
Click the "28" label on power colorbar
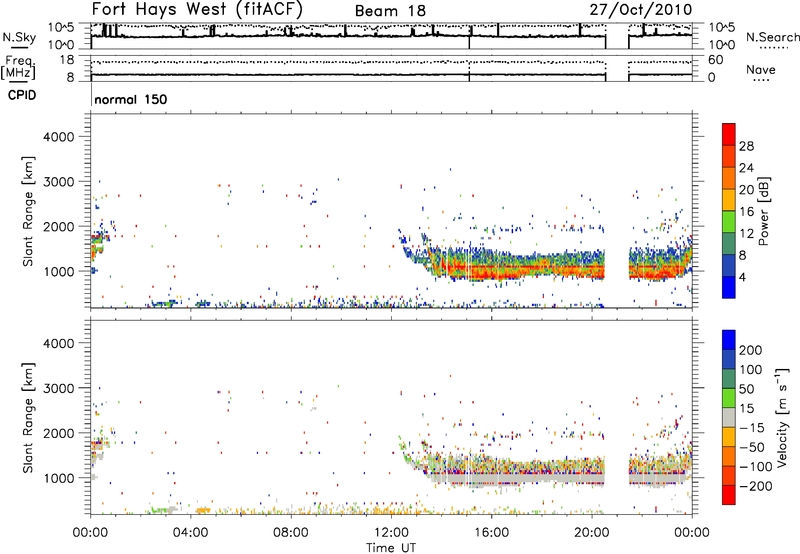pyautogui.click(x=746, y=146)
